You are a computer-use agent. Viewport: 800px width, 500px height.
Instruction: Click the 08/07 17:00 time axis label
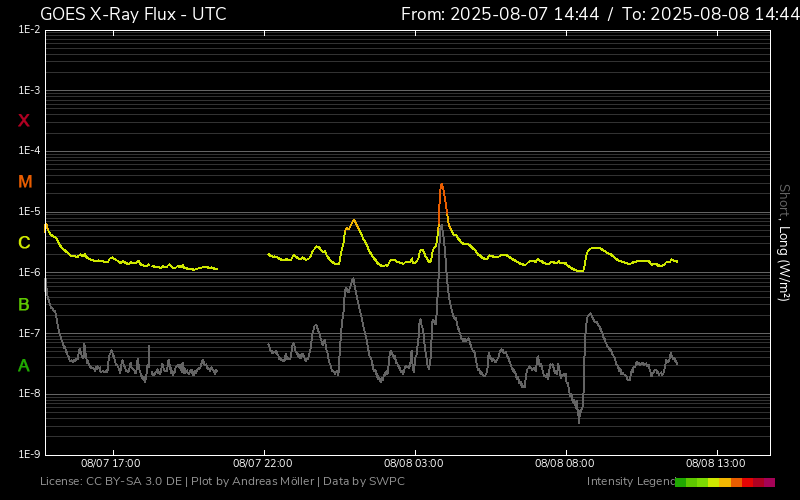110,464
